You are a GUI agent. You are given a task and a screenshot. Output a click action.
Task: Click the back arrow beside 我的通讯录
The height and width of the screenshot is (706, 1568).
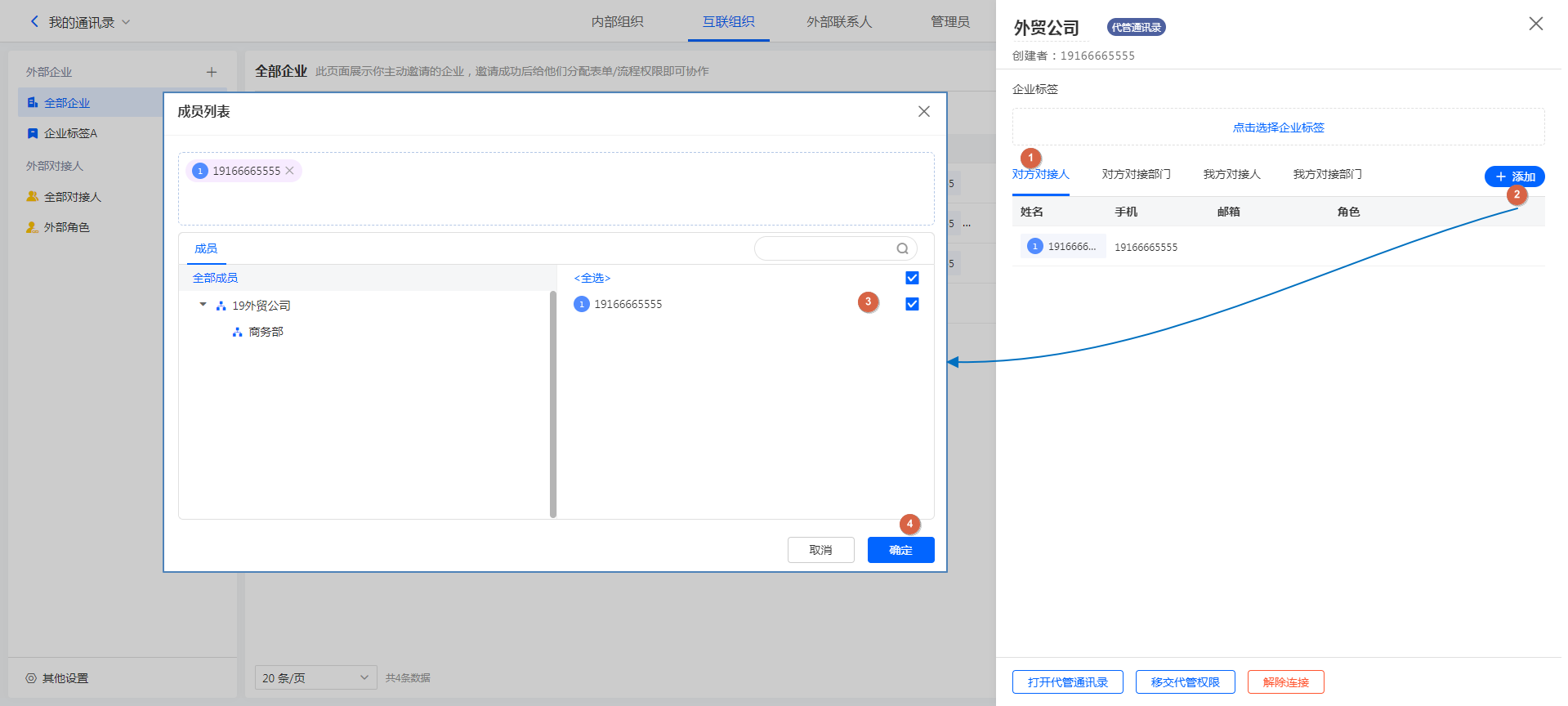click(34, 22)
